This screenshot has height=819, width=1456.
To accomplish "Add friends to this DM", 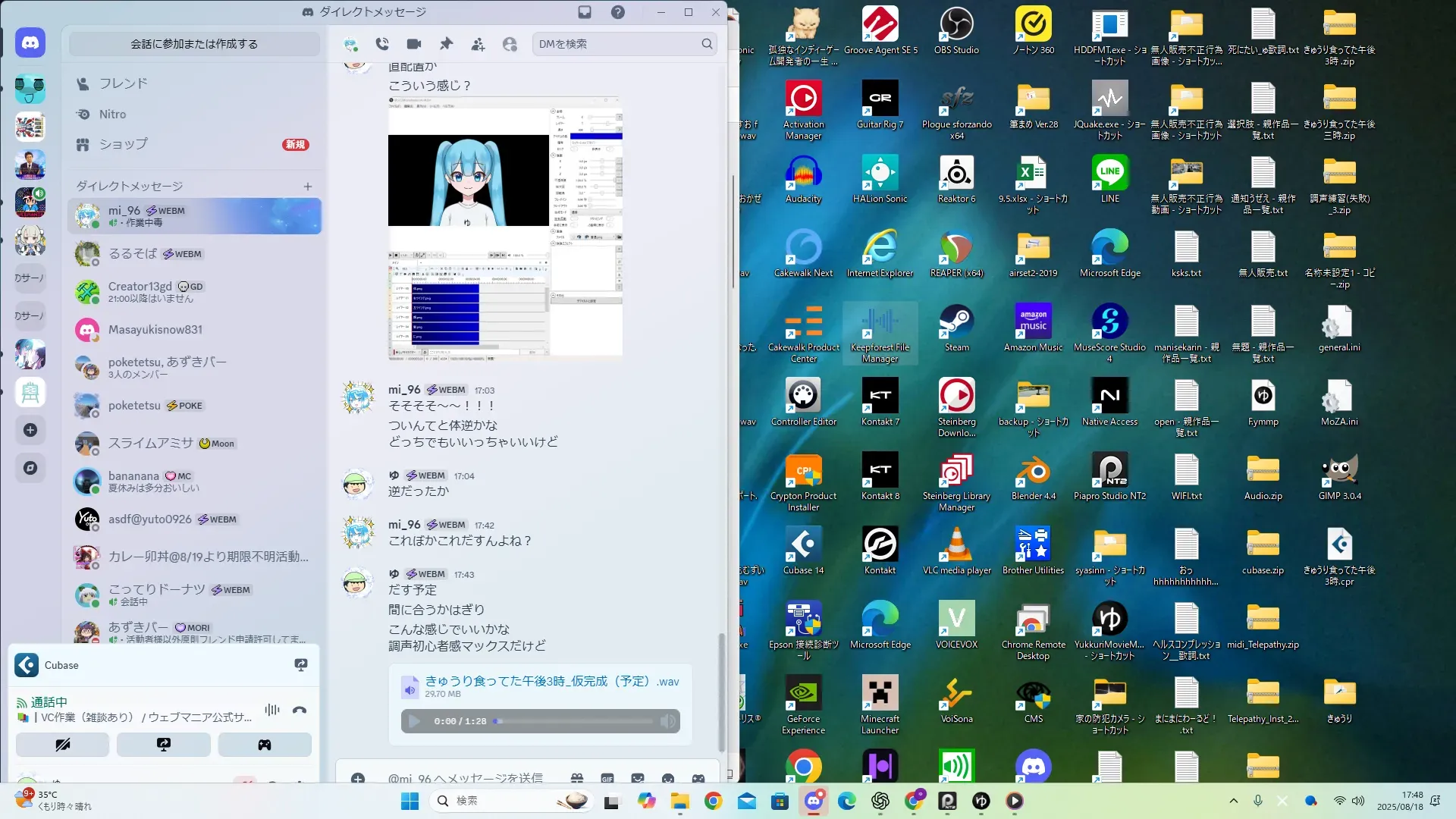I will (478, 44).
